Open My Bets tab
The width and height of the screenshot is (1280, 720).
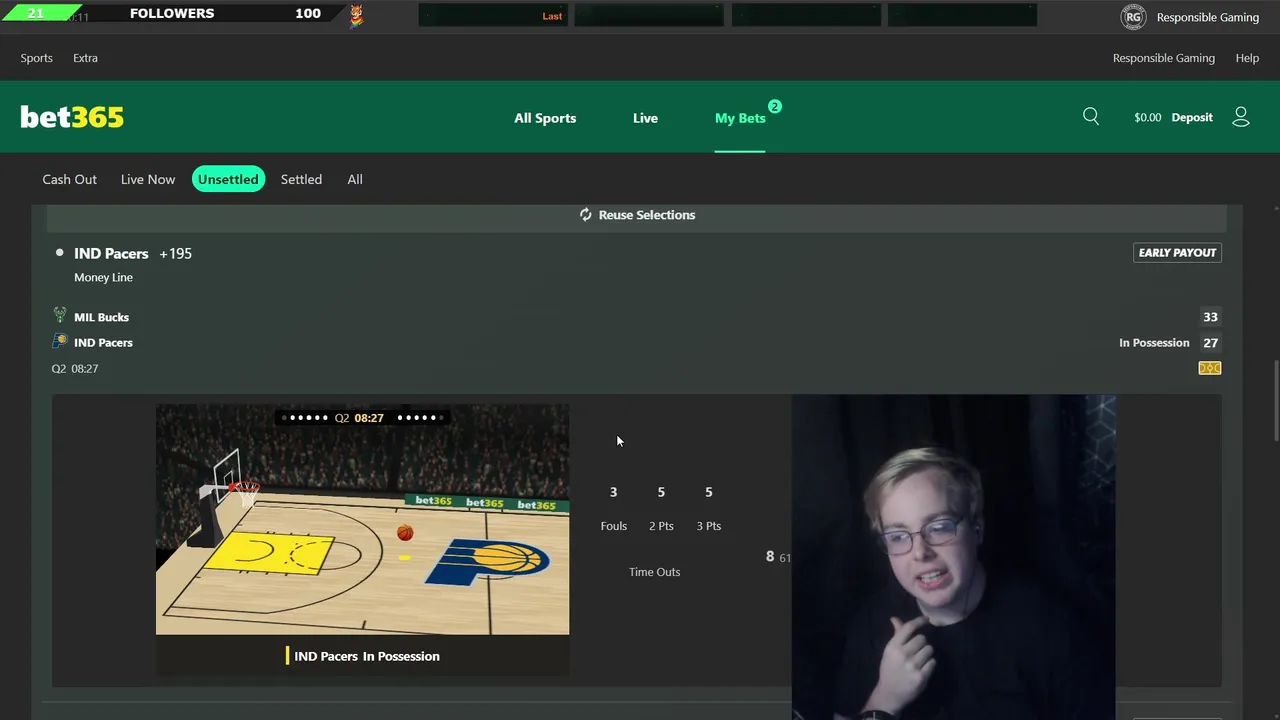[x=740, y=118]
